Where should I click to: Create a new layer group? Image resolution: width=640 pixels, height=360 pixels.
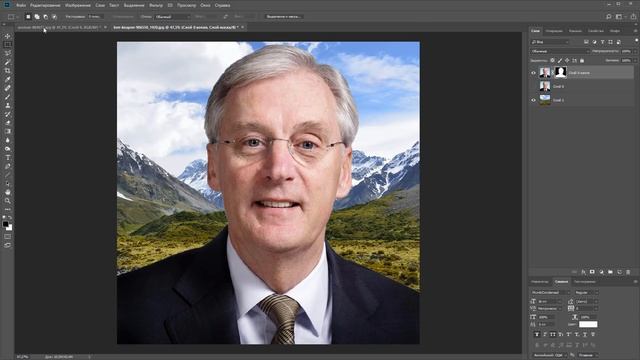(x=610, y=272)
